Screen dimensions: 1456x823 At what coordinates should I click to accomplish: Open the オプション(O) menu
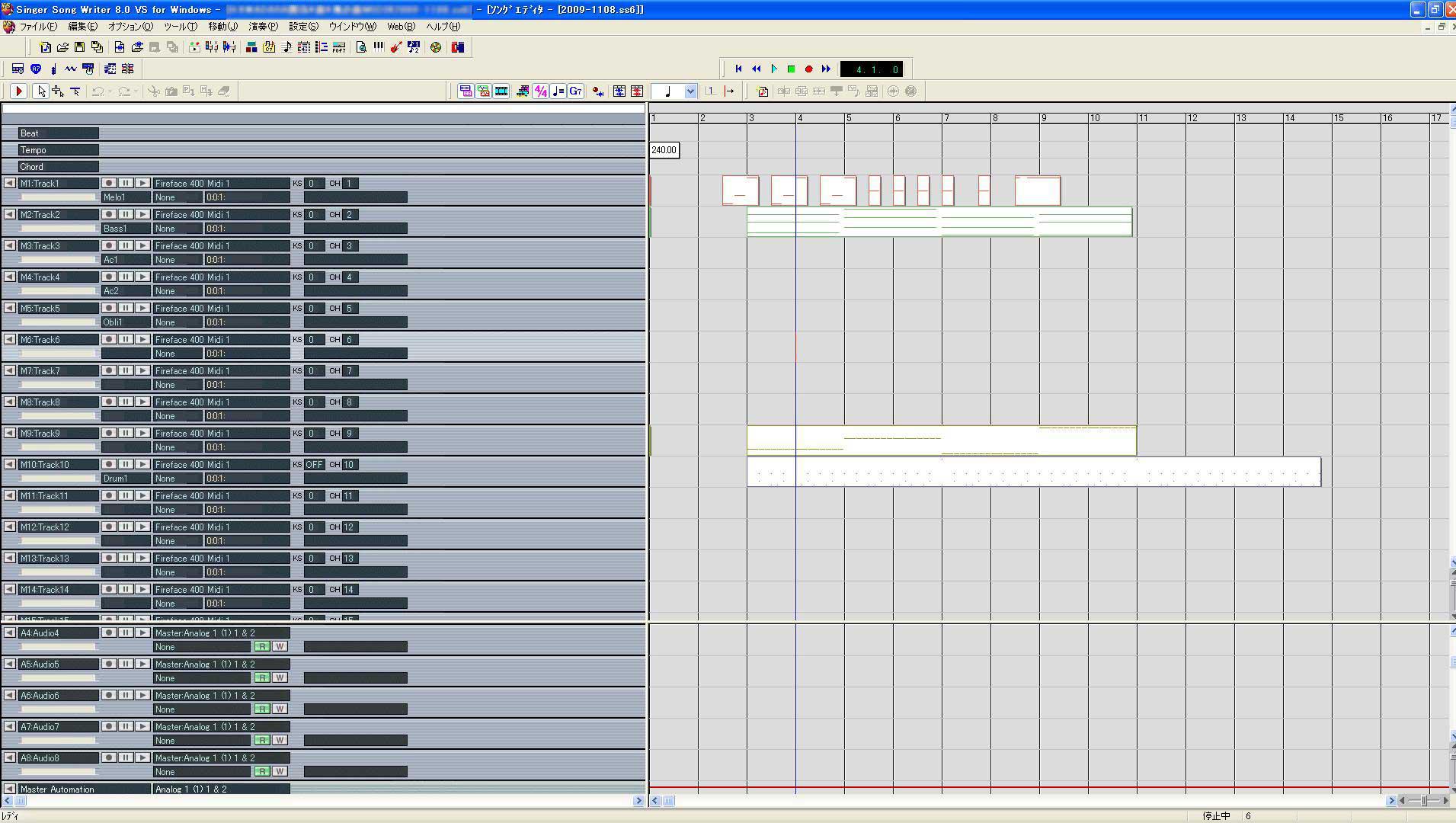(x=130, y=27)
